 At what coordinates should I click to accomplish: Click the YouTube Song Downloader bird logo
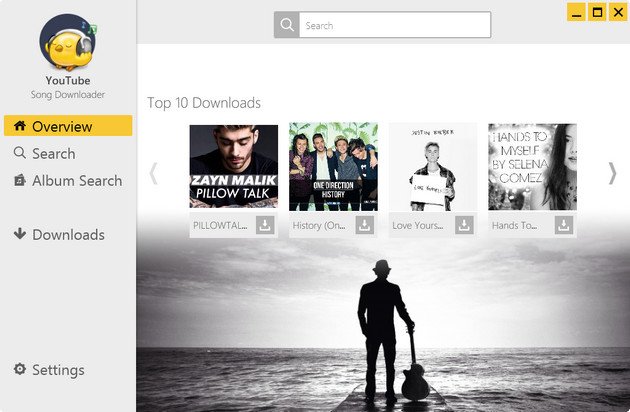coord(68,42)
